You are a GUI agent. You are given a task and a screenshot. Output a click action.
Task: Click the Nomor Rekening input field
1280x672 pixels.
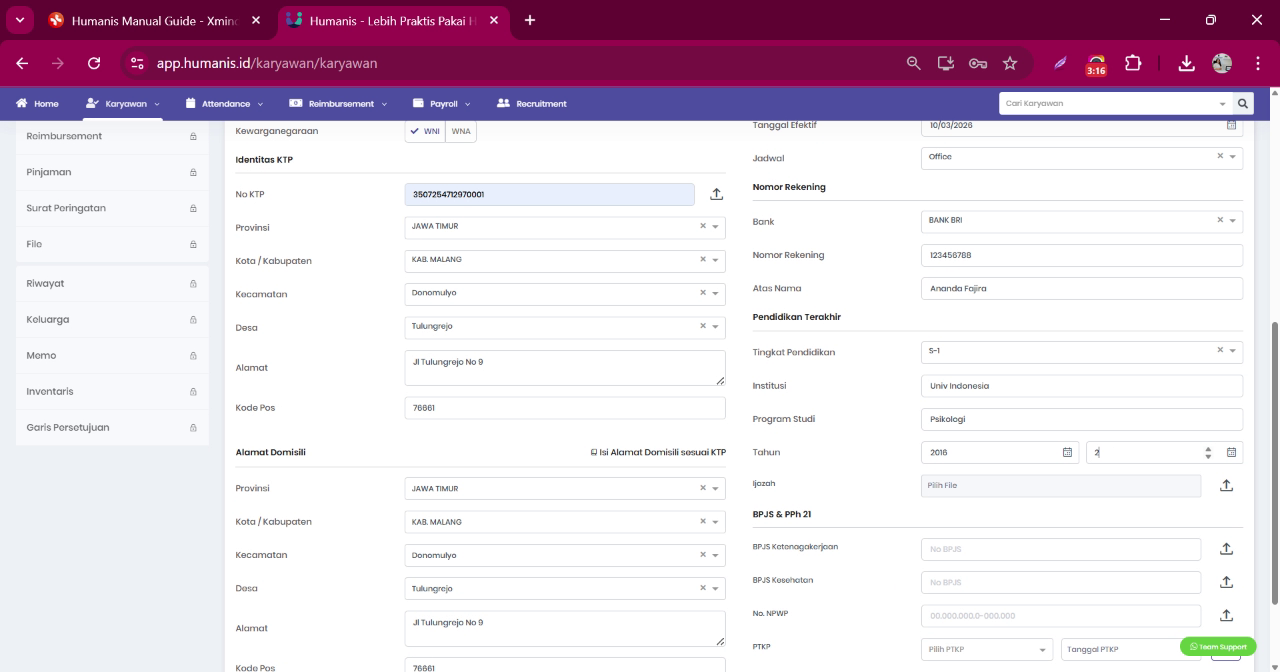tap(1081, 255)
